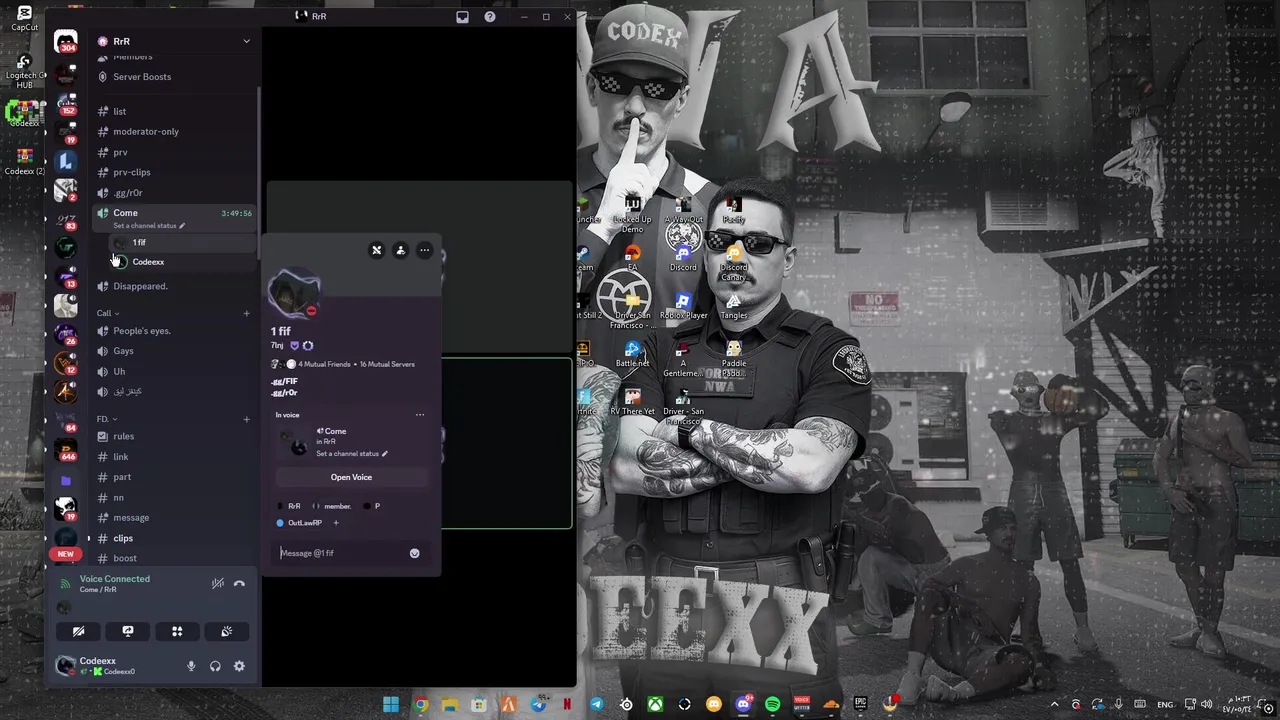1280x720 pixels.
Task: Open the RrR server header dropdown
Action: point(174,41)
